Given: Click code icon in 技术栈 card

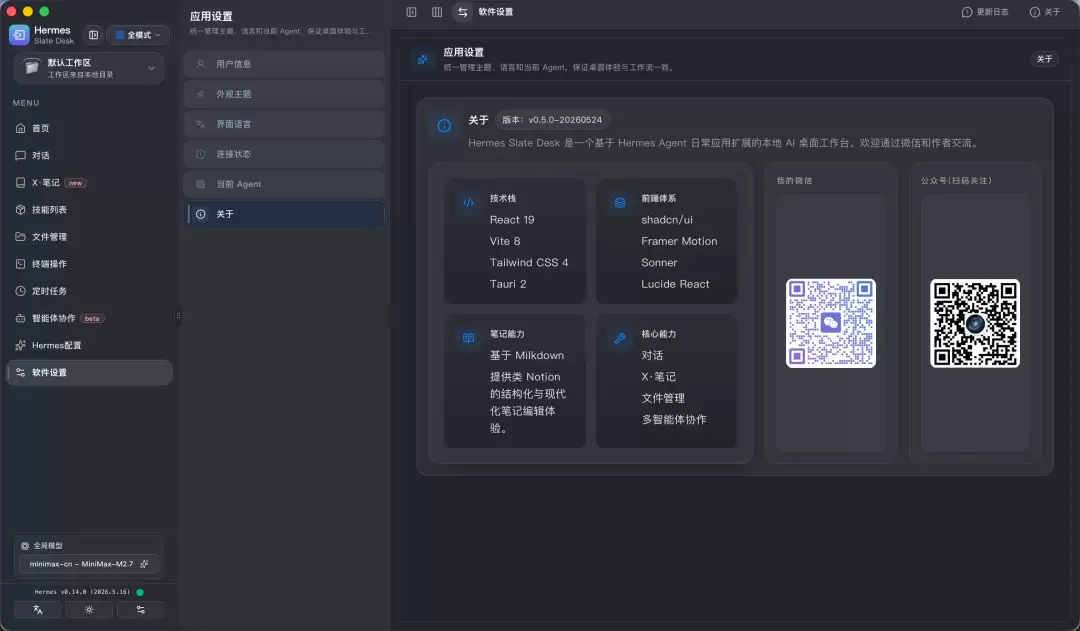Looking at the screenshot, I should click(468, 203).
